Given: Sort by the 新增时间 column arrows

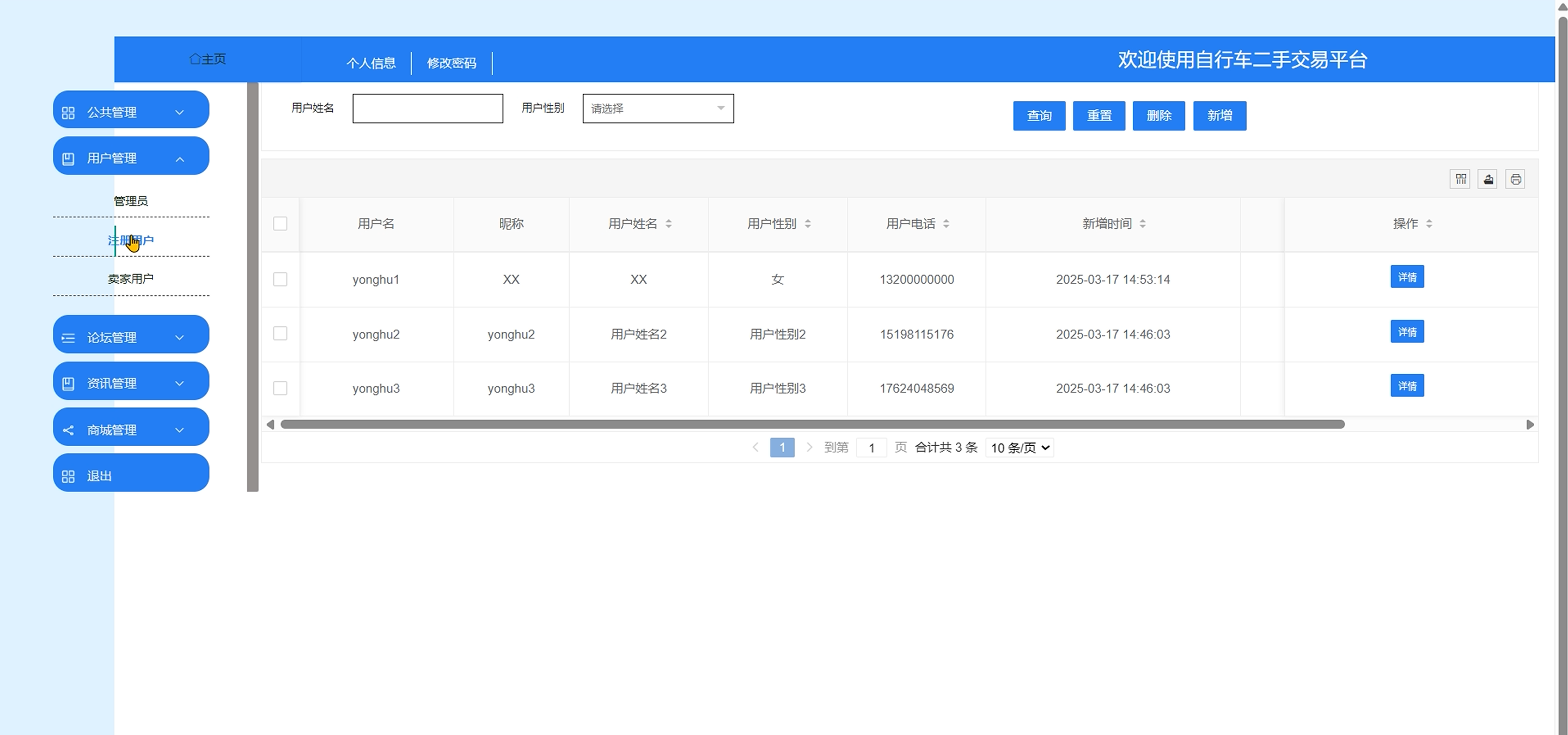Looking at the screenshot, I should [1143, 223].
